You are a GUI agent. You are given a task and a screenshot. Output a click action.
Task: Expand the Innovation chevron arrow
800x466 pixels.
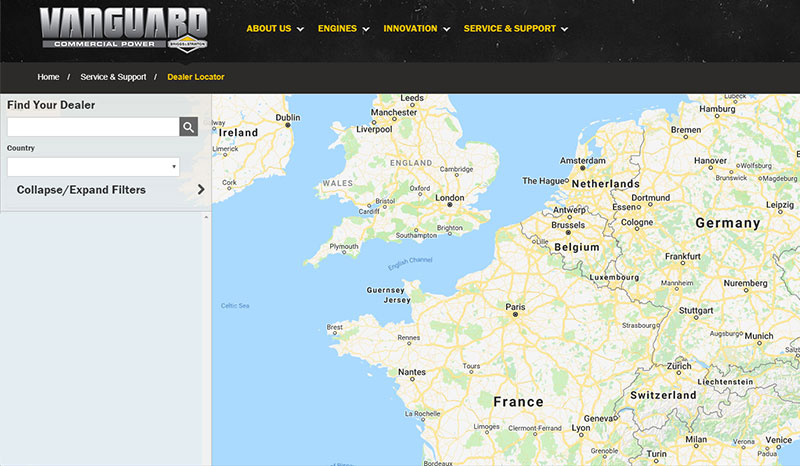[446, 29]
